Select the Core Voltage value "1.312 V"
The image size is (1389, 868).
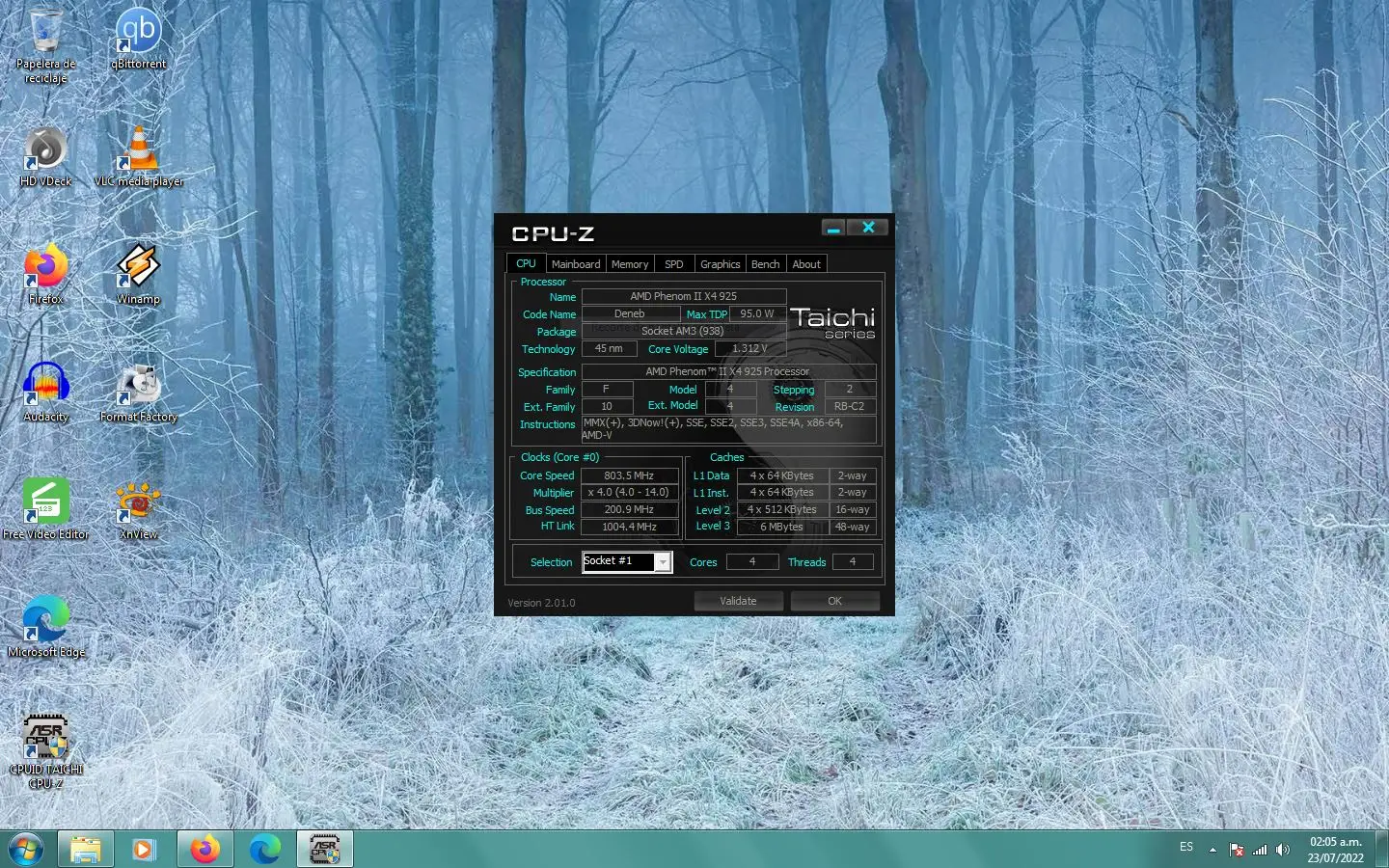[x=750, y=348]
